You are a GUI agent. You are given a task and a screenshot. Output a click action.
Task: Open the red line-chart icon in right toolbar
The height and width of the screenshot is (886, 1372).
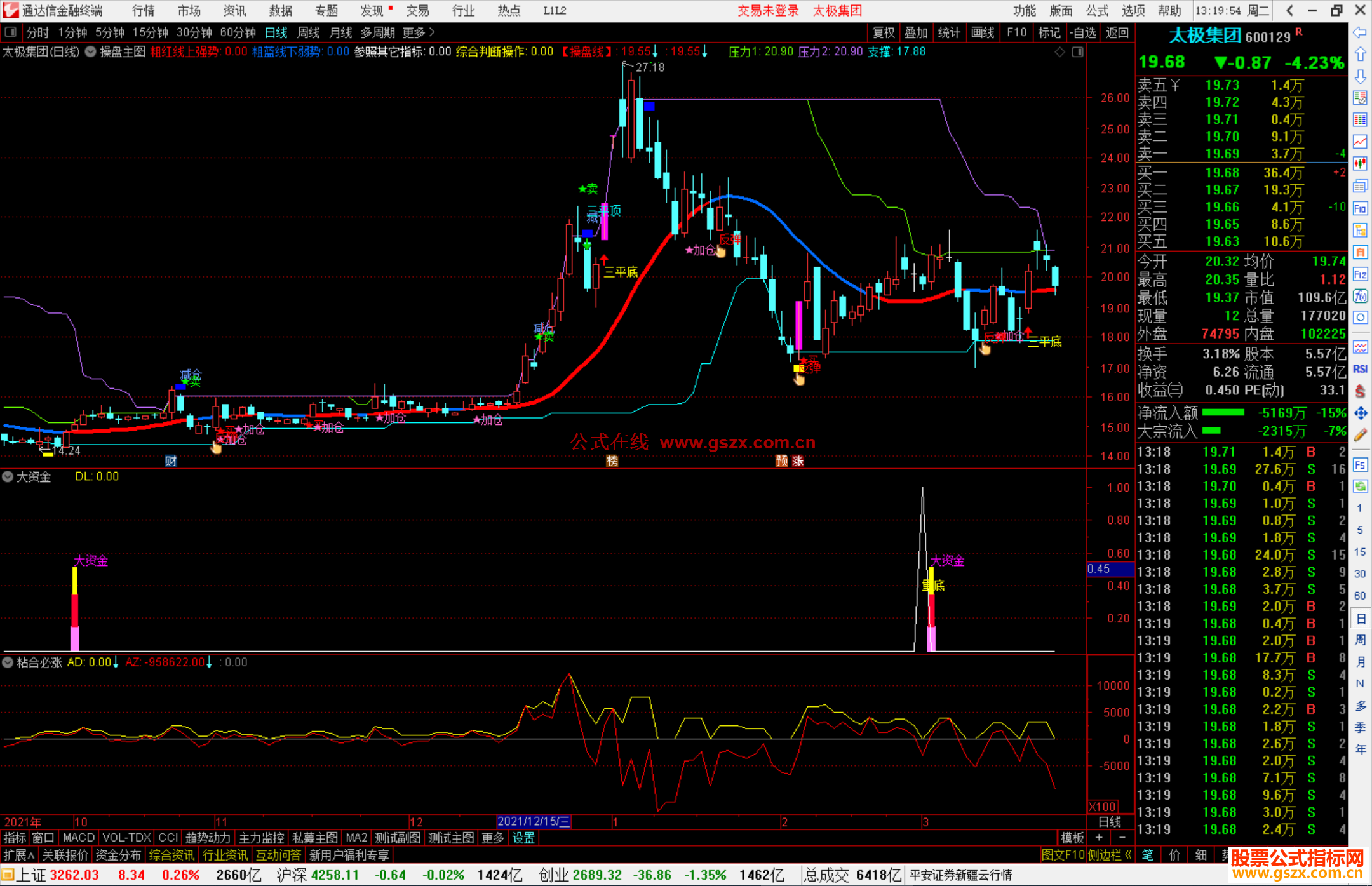[x=1360, y=142]
